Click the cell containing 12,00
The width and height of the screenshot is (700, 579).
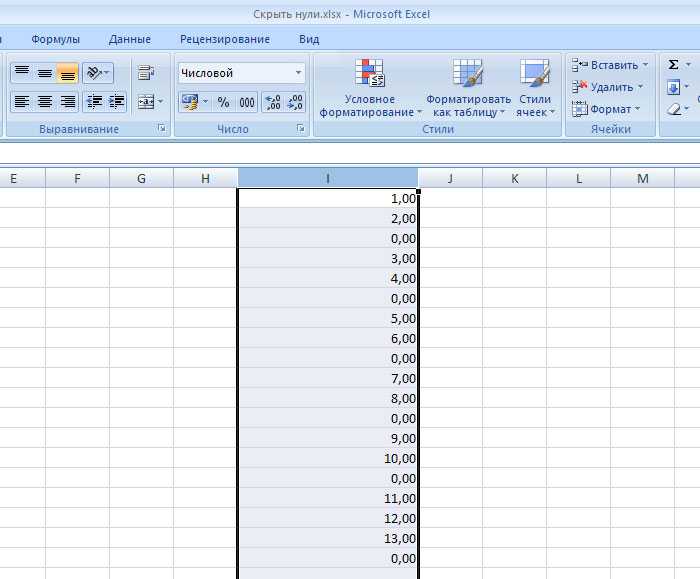click(328, 518)
